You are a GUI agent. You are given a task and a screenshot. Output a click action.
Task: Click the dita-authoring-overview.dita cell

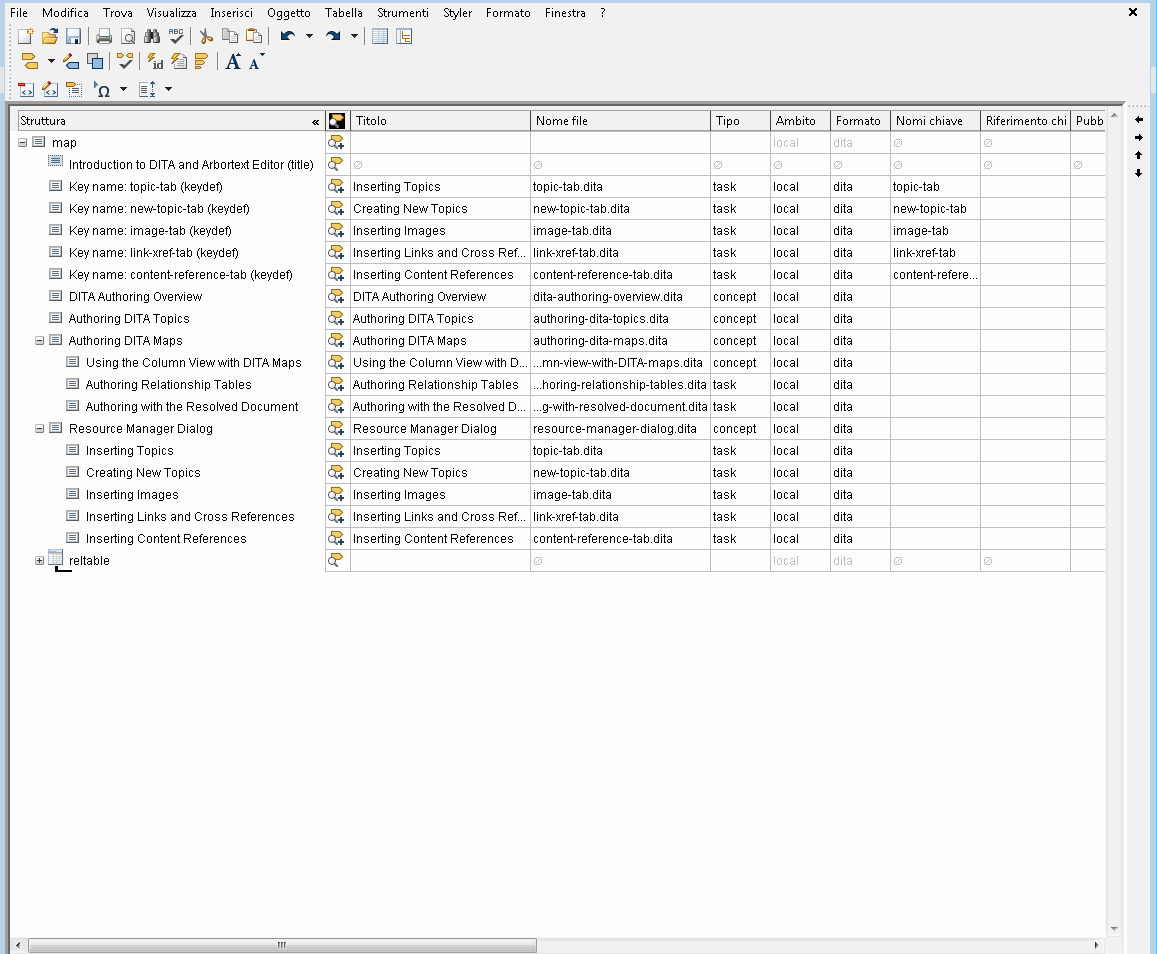coord(620,297)
